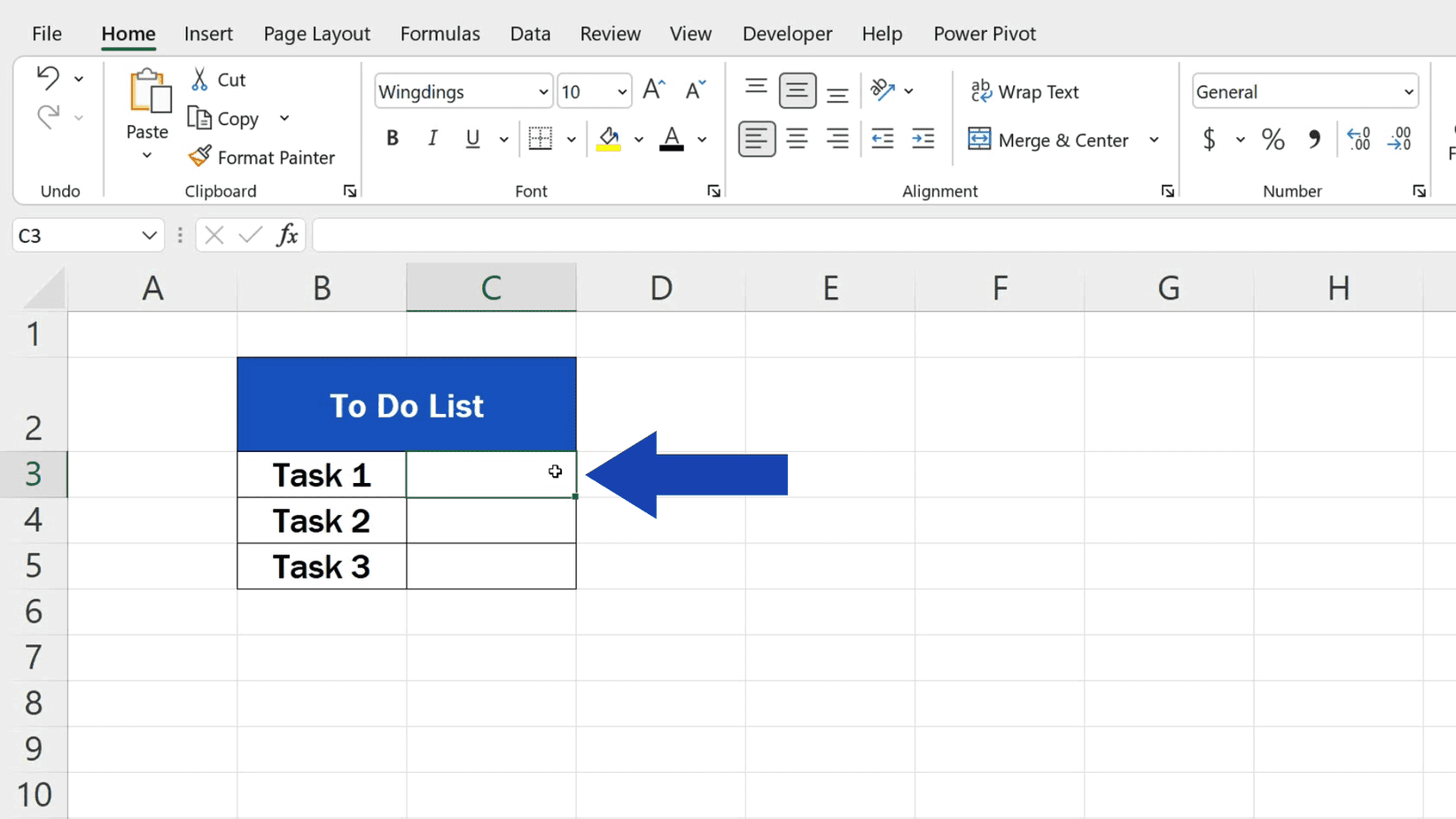Activate the Format Painter
This screenshot has width=1456, height=819.
[262, 157]
